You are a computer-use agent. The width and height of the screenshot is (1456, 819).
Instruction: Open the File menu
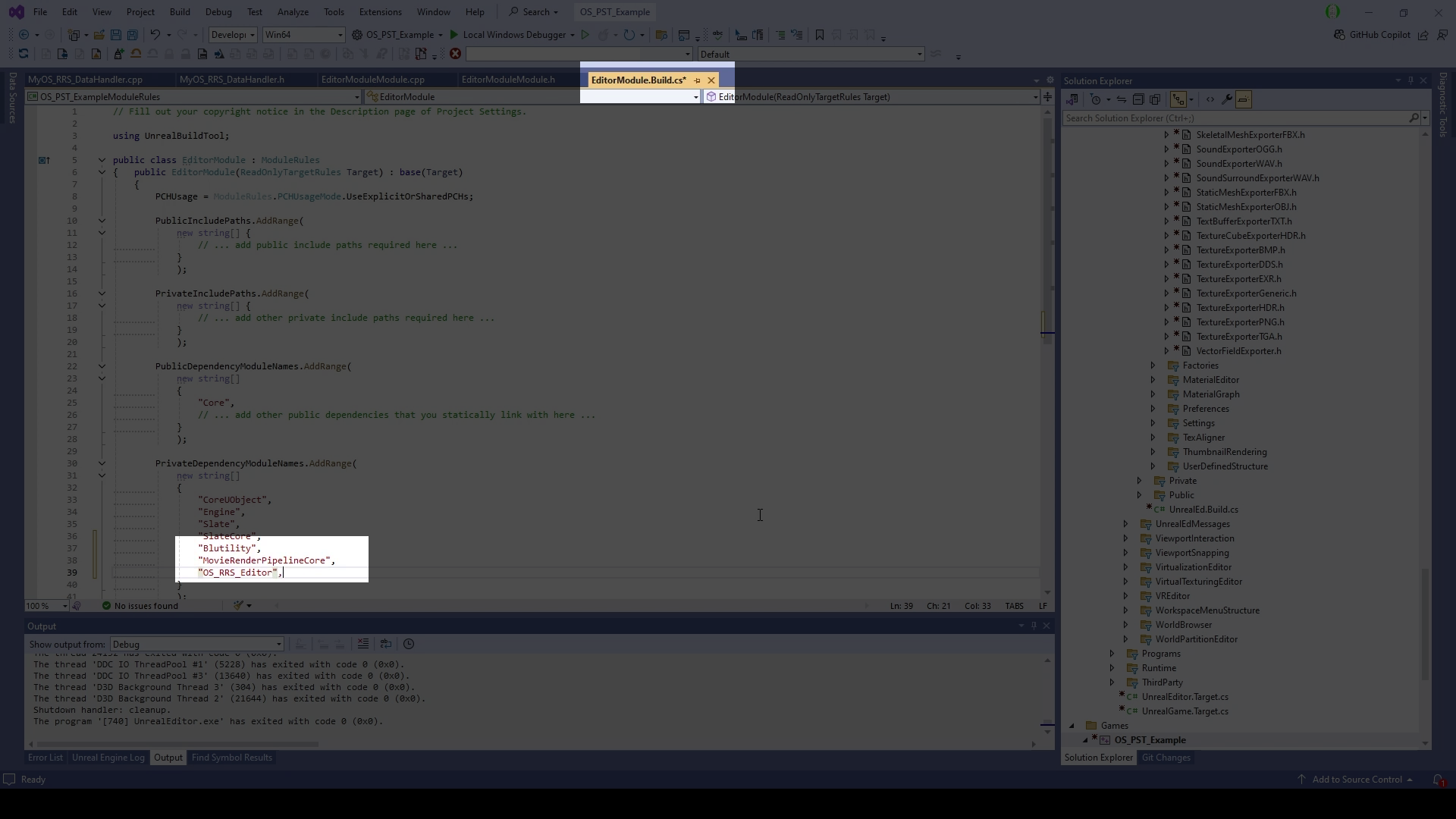[40, 12]
